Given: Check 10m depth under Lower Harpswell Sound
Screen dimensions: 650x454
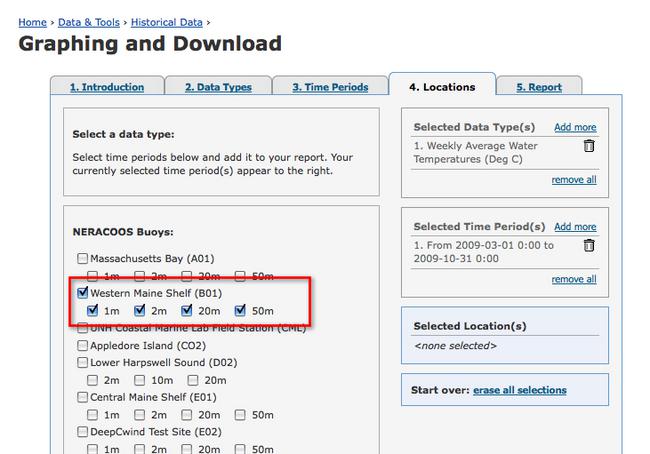Looking at the screenshot, I should coord(140,380).
